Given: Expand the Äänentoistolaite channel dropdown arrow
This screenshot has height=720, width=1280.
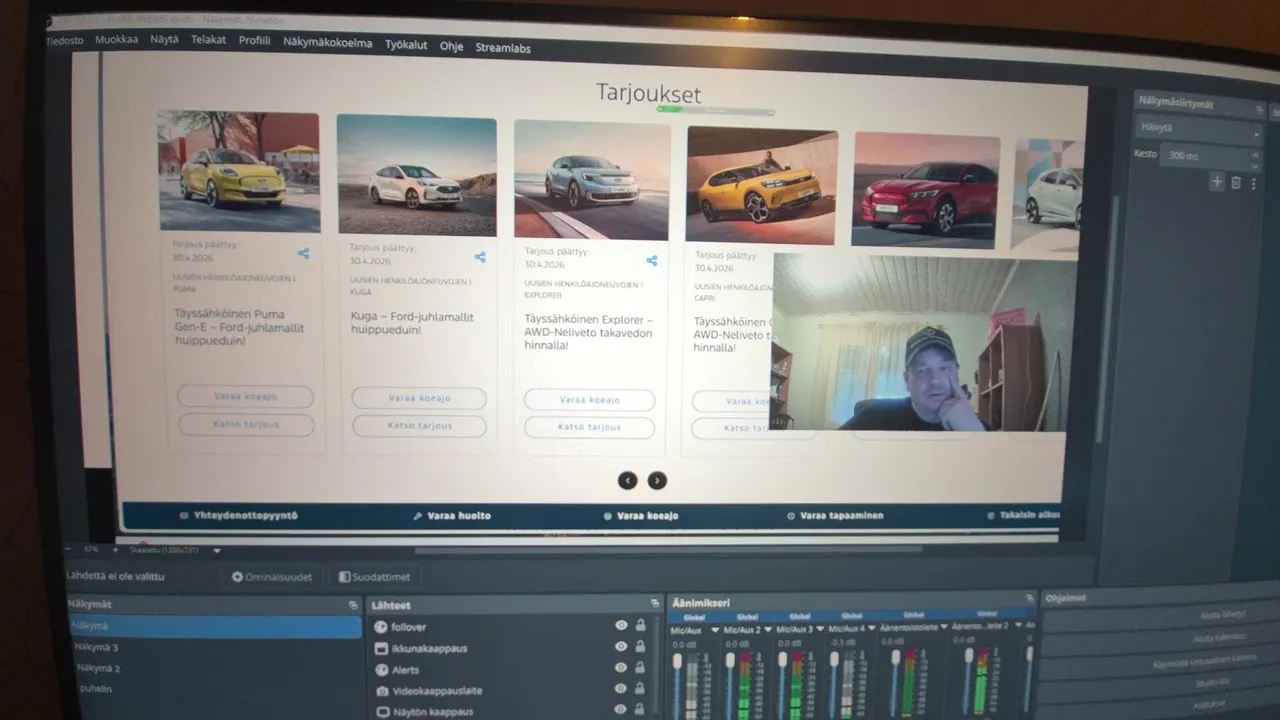Looking at the screenshot, I should (x=944, y=628).
